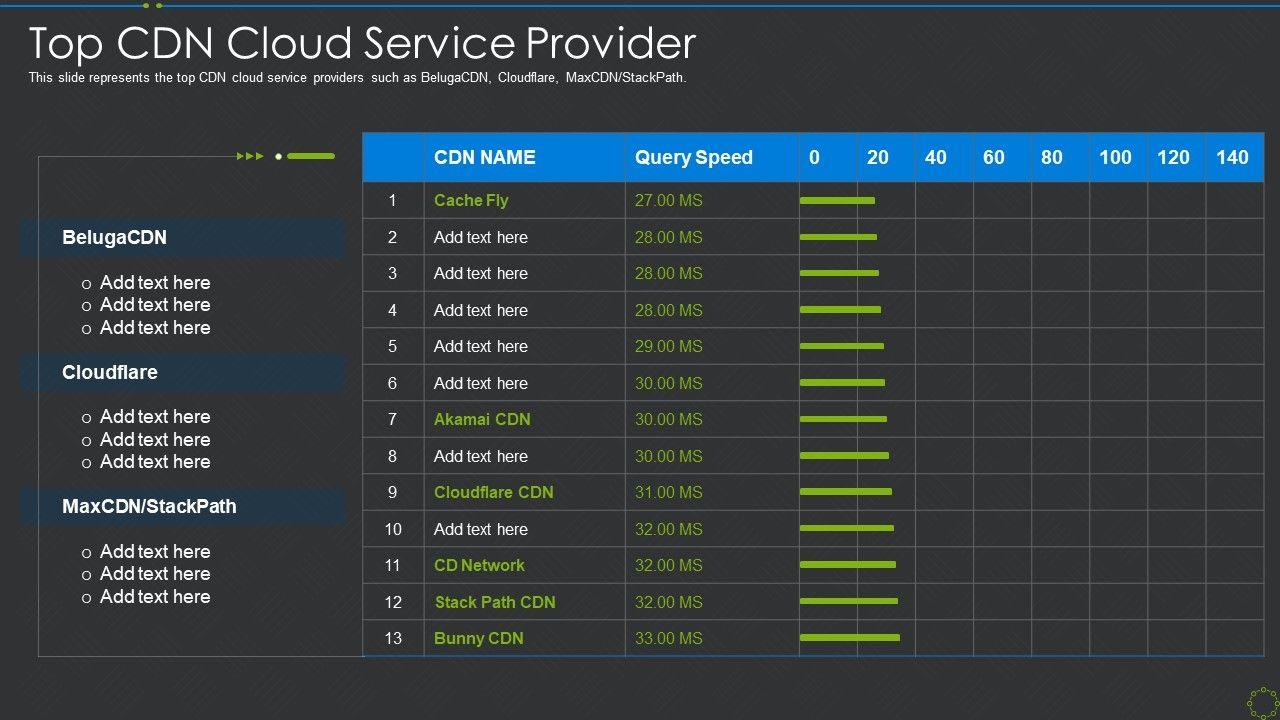The height and width of the screenshot is (720, 1280).
Task: Click the green speed bar for Cache Fly
Action: pos(838,200)
